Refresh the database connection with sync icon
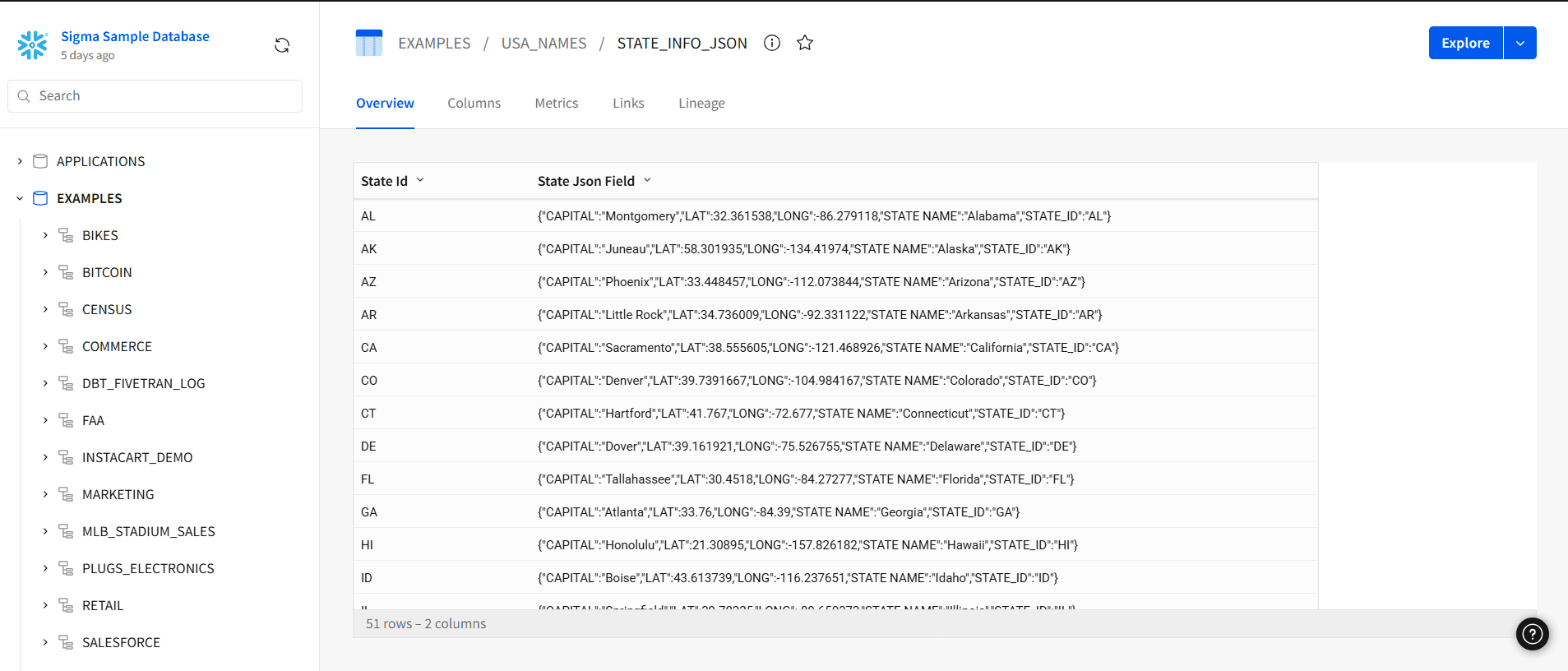This screenshot has width=1568, height=671. pyautogui.click(x=282, y=45)
